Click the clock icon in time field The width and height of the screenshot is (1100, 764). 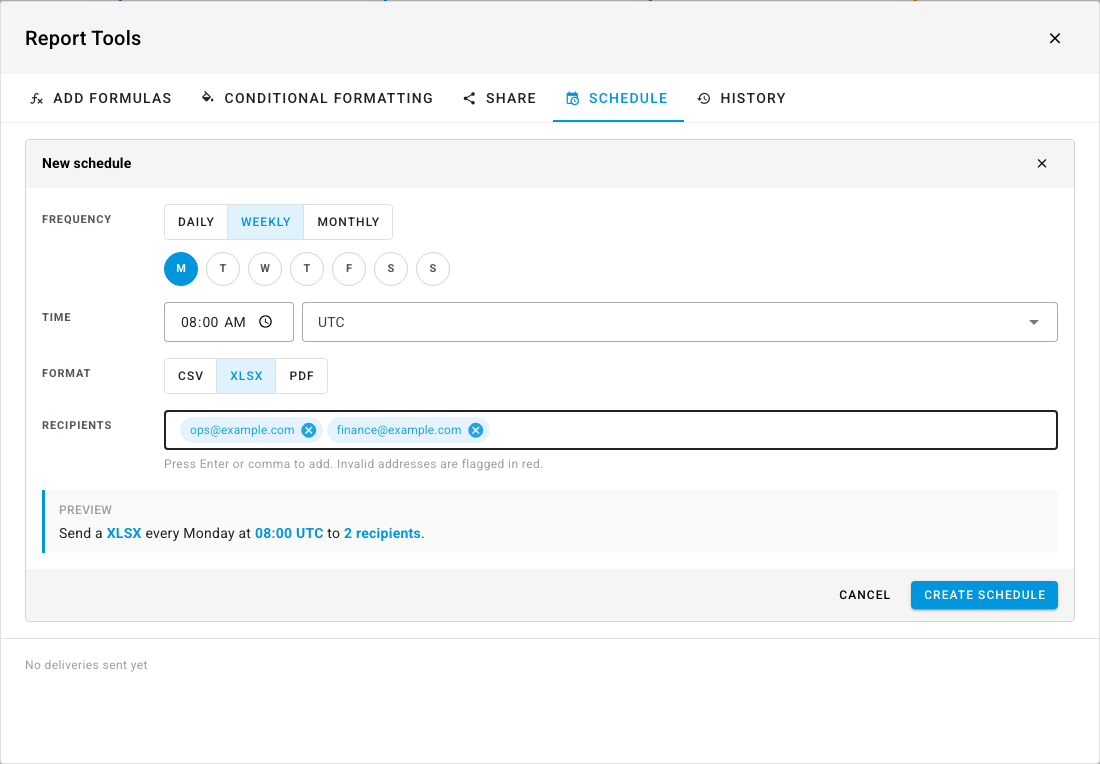click(x=265, y=322)
